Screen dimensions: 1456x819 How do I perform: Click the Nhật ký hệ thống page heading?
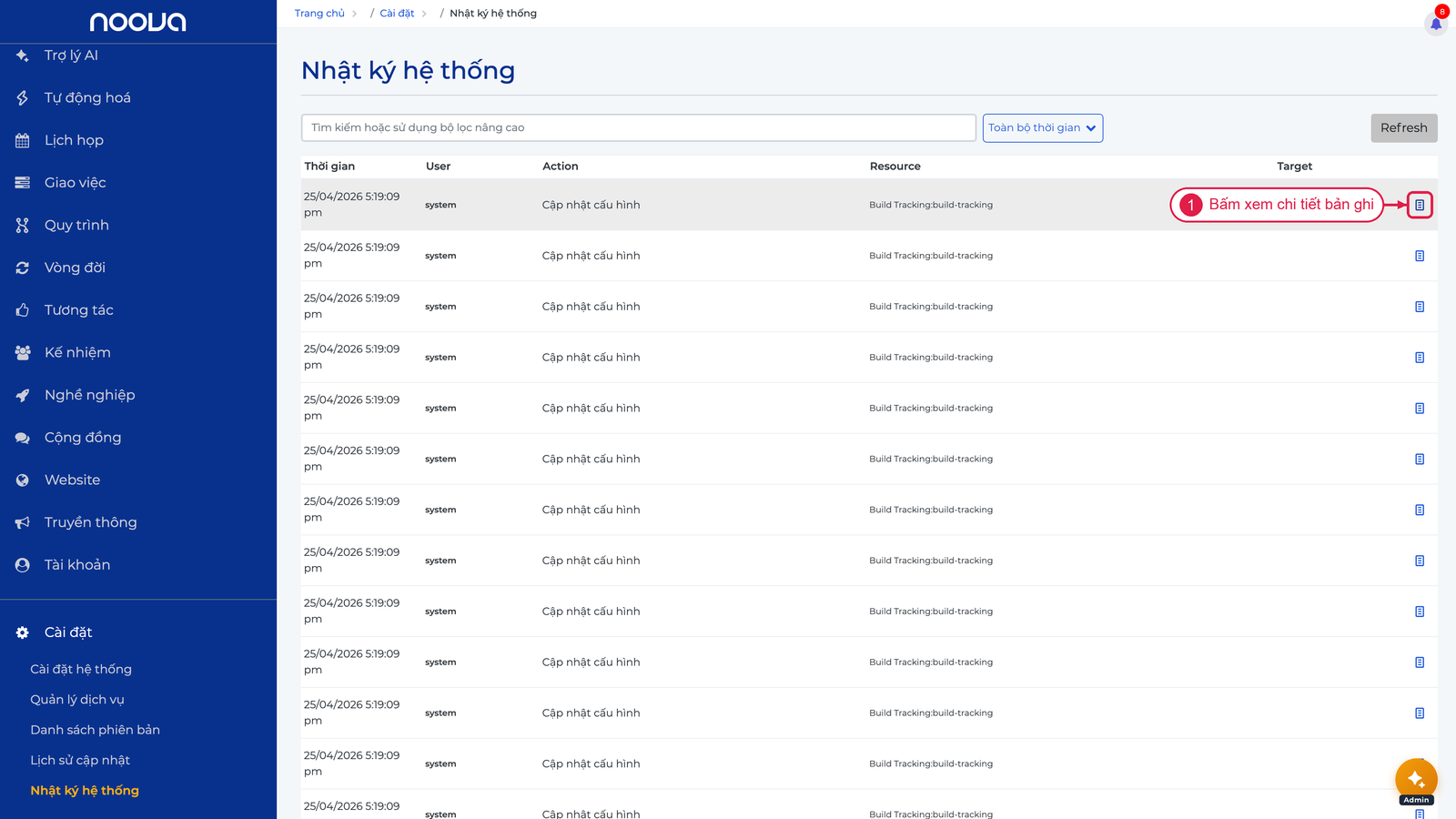(x=408, y=71)
